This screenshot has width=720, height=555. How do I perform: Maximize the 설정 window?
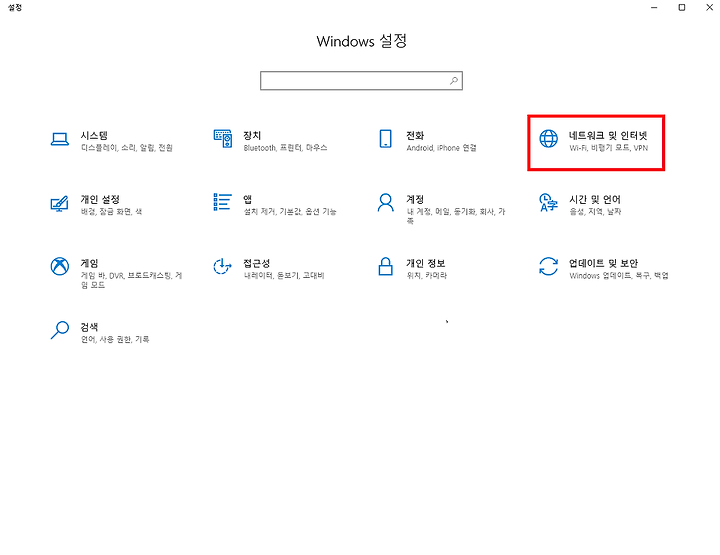tap(682, 7)
